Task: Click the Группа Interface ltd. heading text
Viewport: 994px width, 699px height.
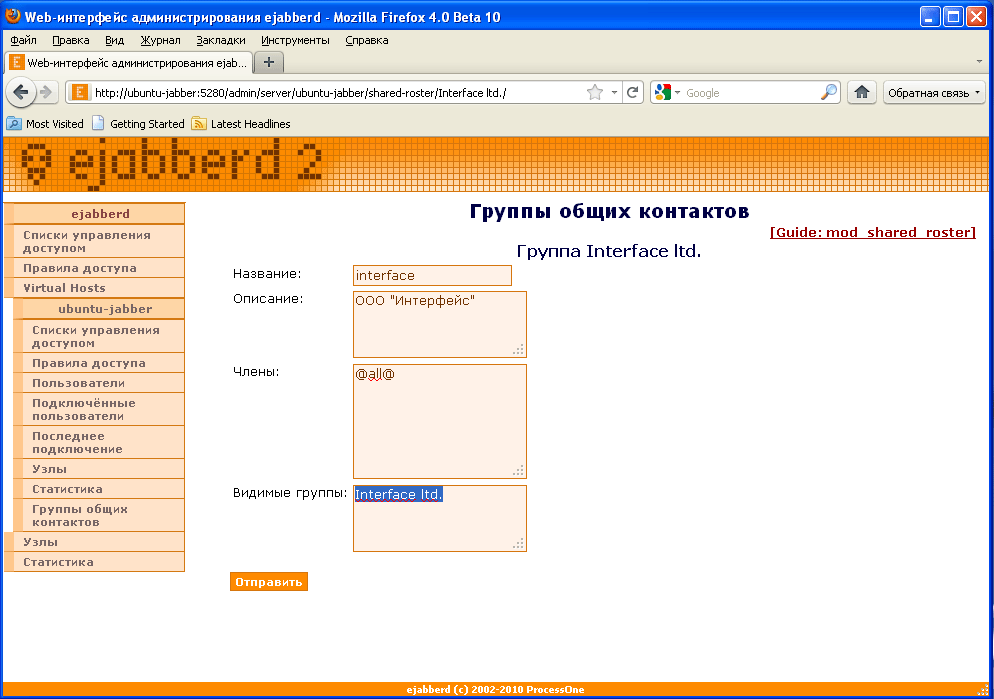Action: click(609, 251)
